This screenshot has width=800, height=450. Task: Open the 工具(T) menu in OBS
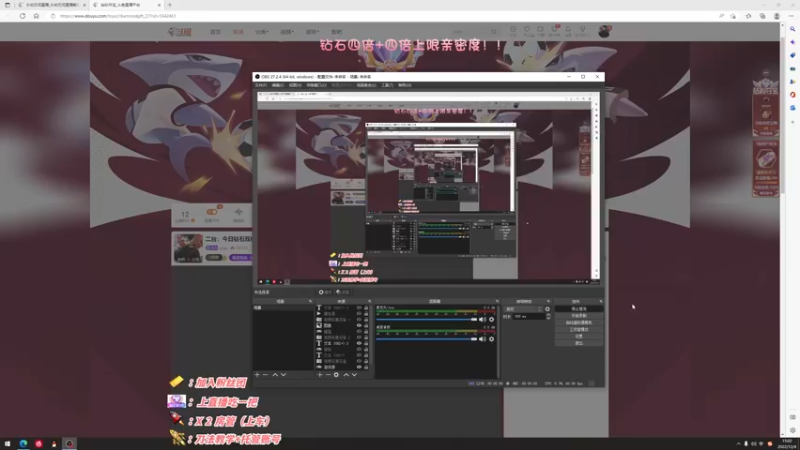pos(387,85)
